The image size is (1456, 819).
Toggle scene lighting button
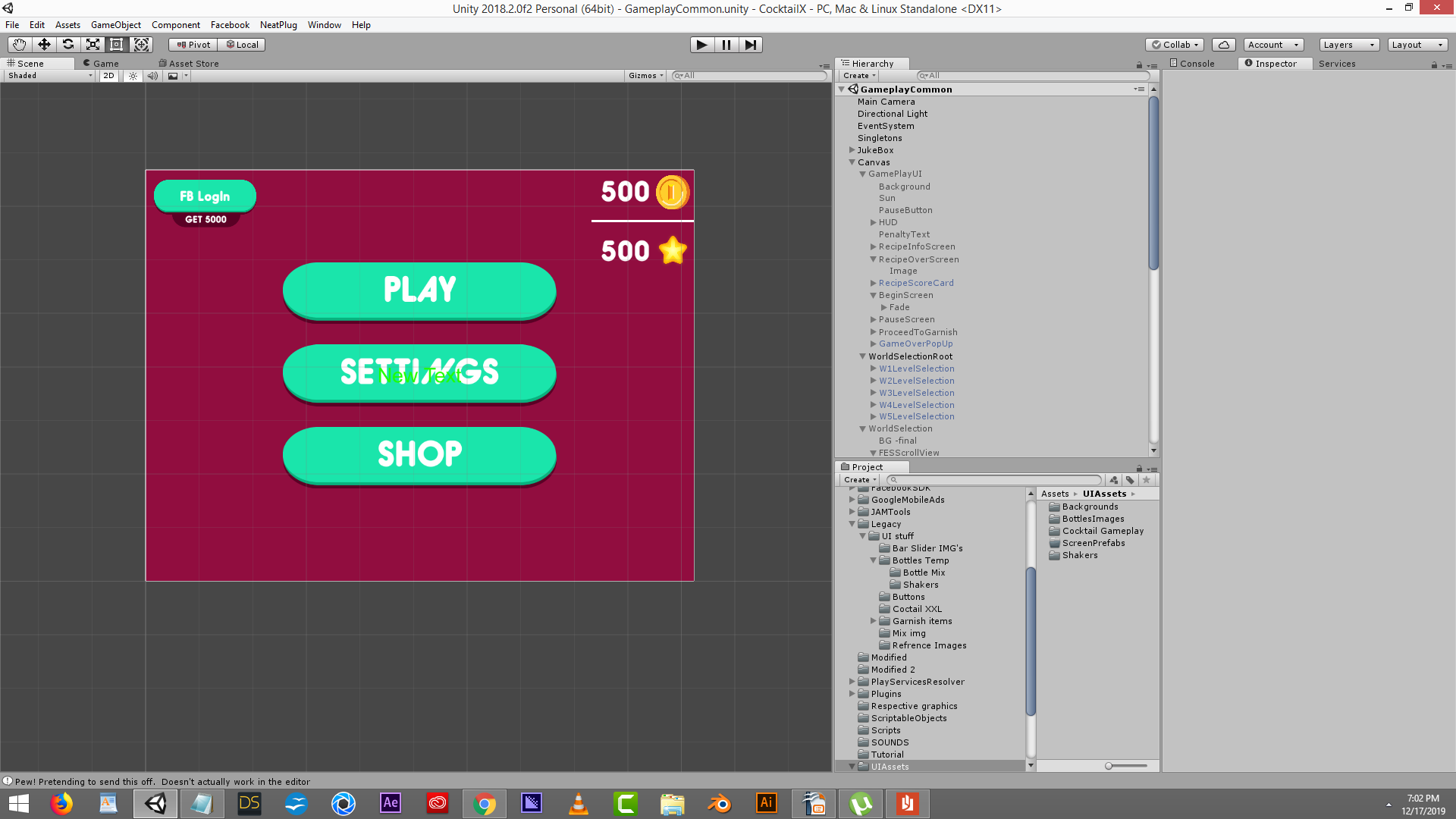(x=133, y=76)
